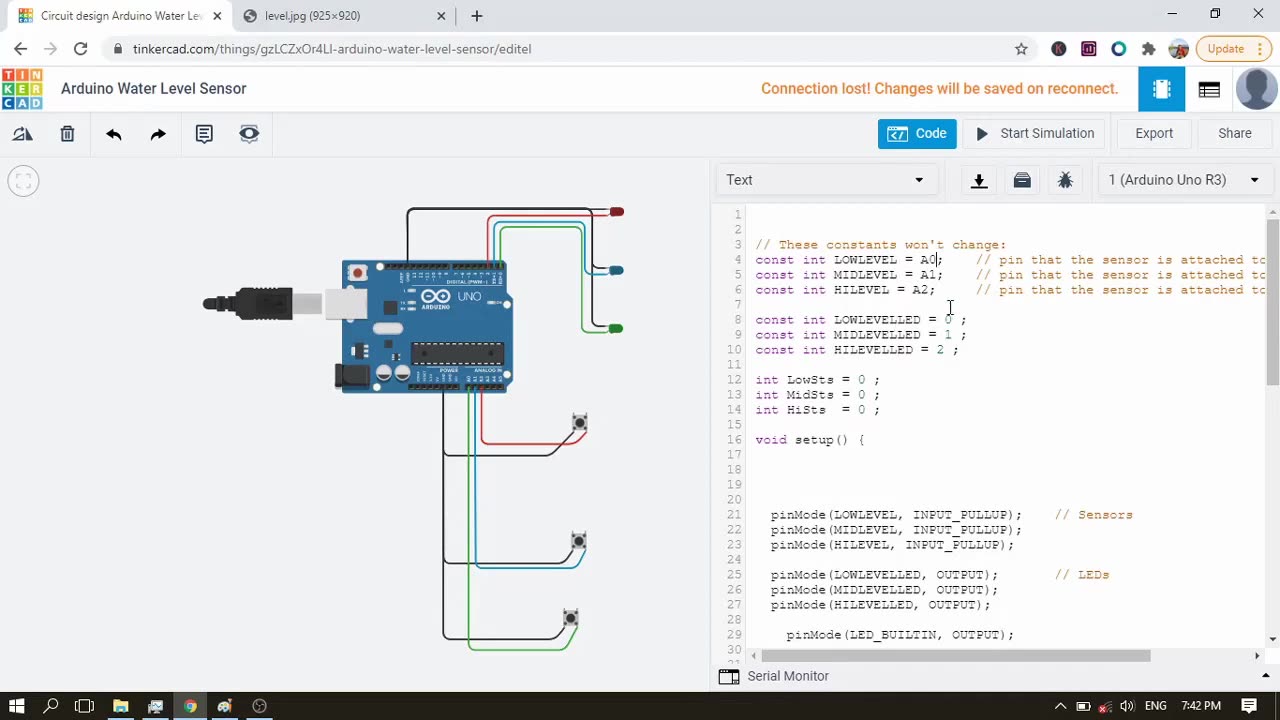This screenshot has height=720, width=1280.
Task: Open the component list view
Action: point(1209,89)
